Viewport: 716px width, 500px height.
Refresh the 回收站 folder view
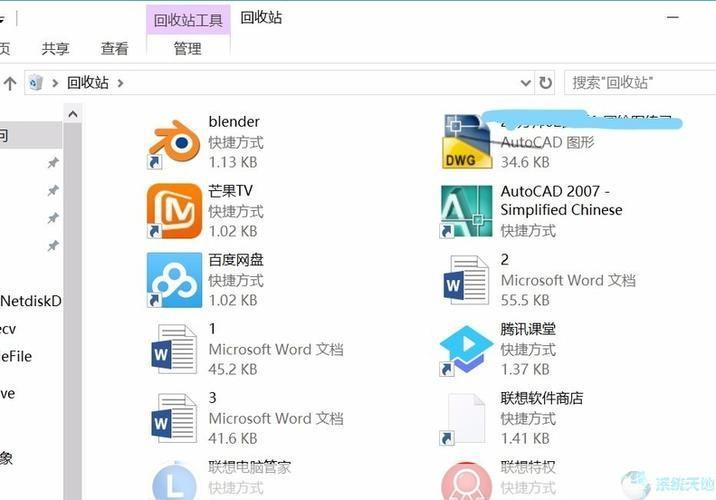click(545, 83)
